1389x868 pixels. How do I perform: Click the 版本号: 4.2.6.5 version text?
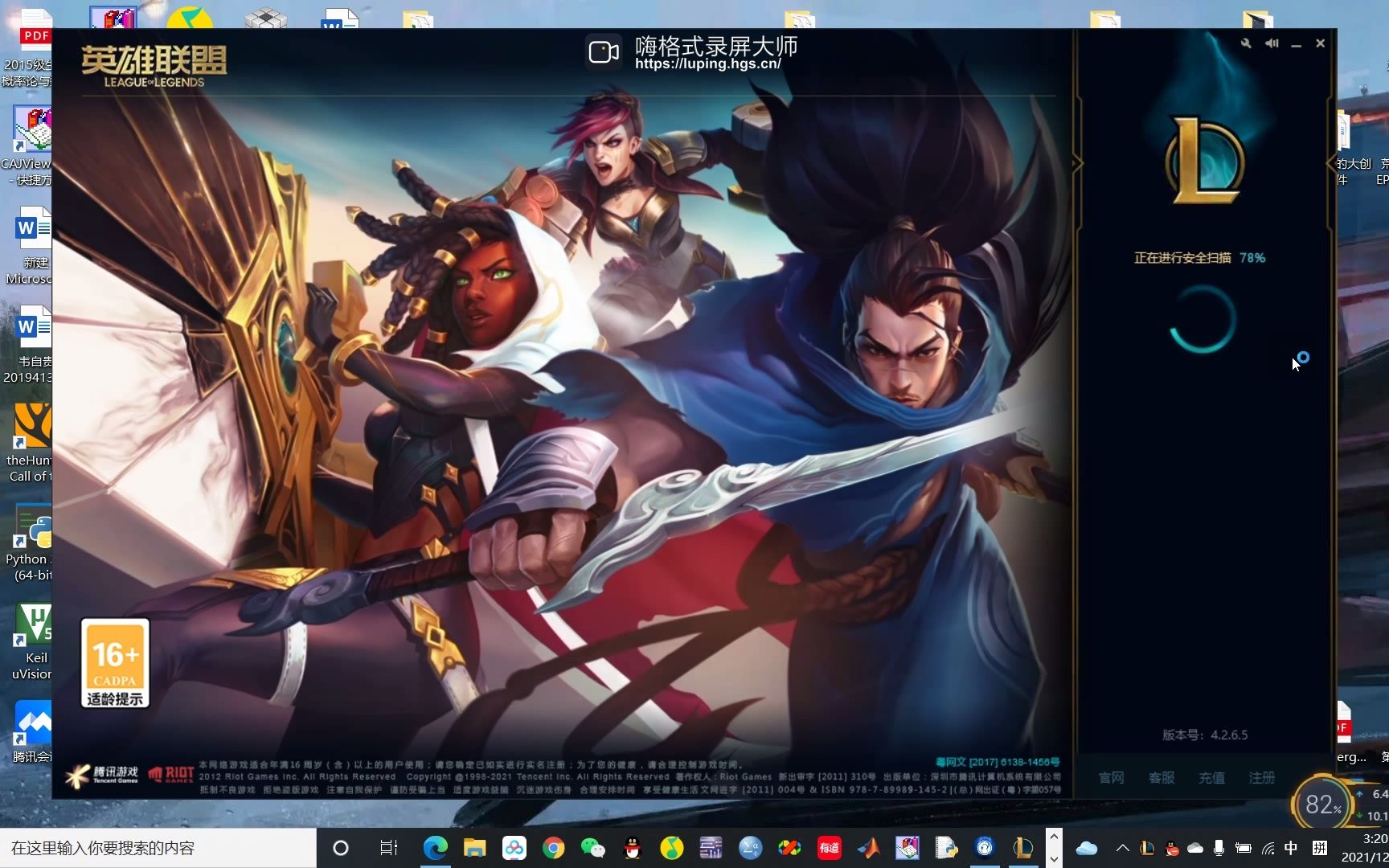tap(1205, 735)
